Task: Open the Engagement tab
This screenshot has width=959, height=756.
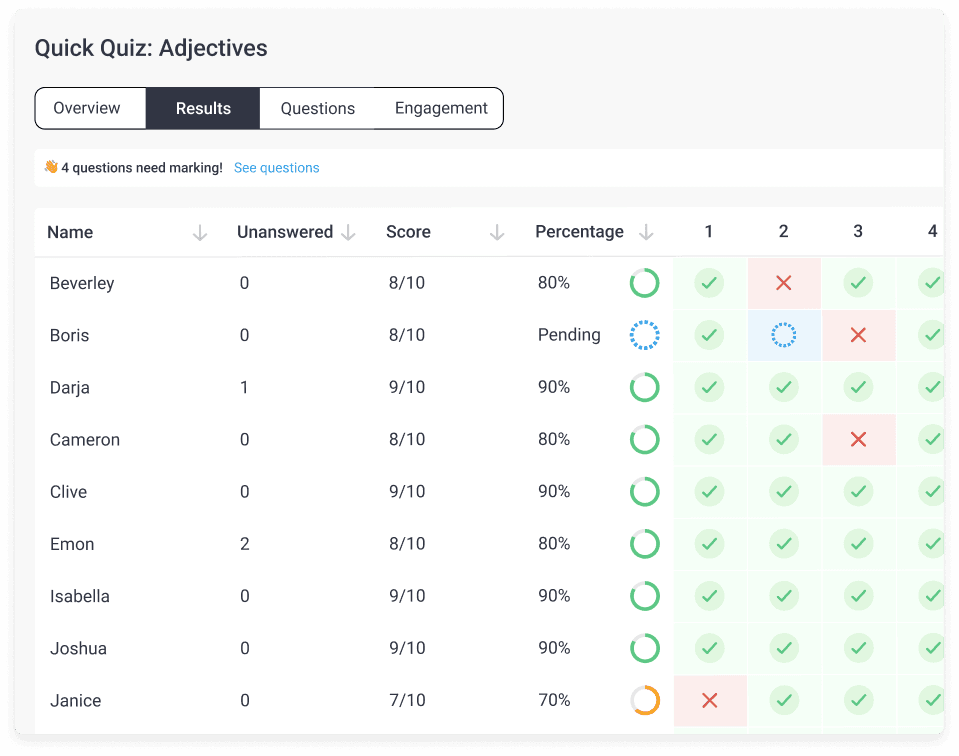Action: 441,108
